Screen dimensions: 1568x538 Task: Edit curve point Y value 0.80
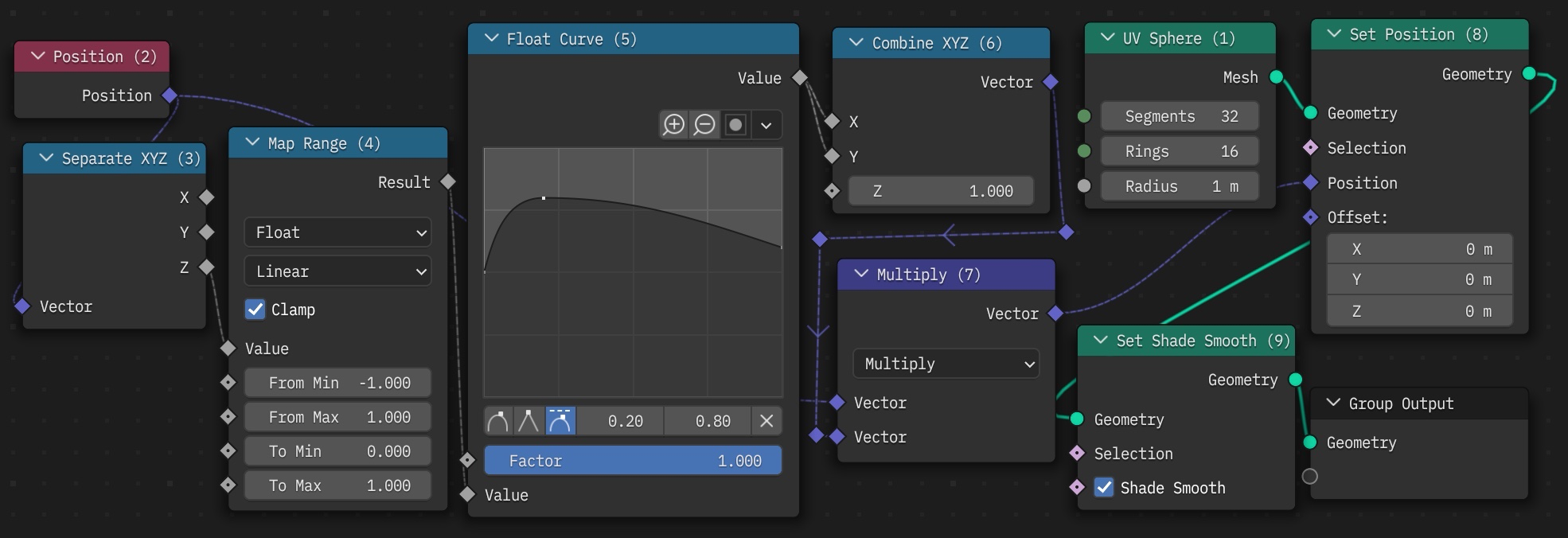(x=708, y=421)
